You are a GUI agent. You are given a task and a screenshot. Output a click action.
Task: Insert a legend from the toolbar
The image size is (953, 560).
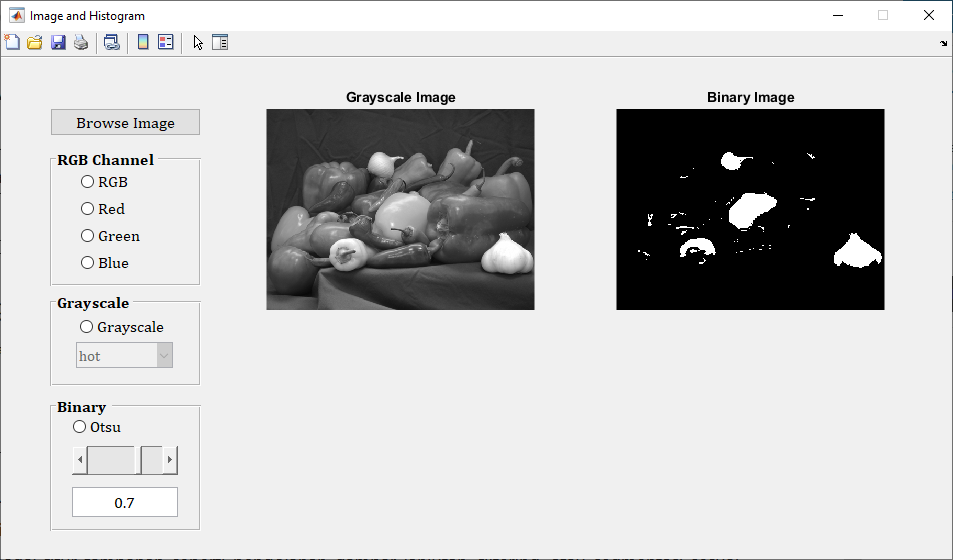tap(166, 42)
